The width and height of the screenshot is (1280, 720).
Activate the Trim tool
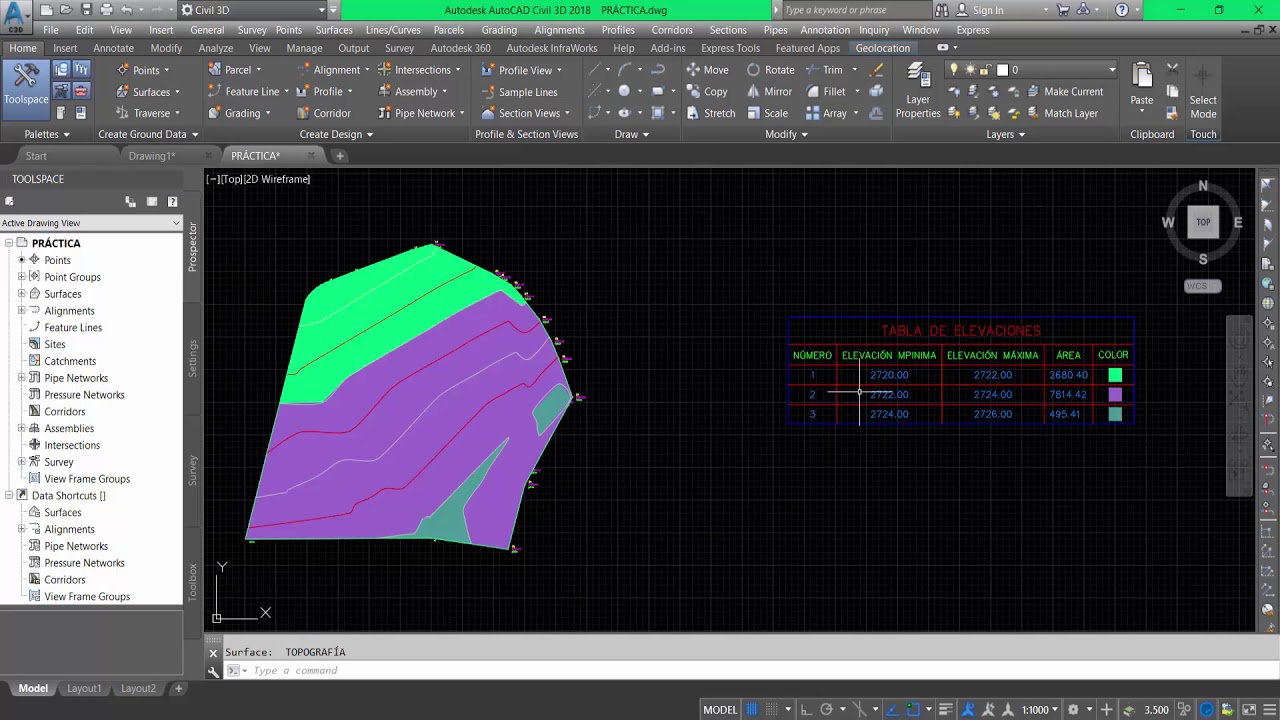pos(824,70)
